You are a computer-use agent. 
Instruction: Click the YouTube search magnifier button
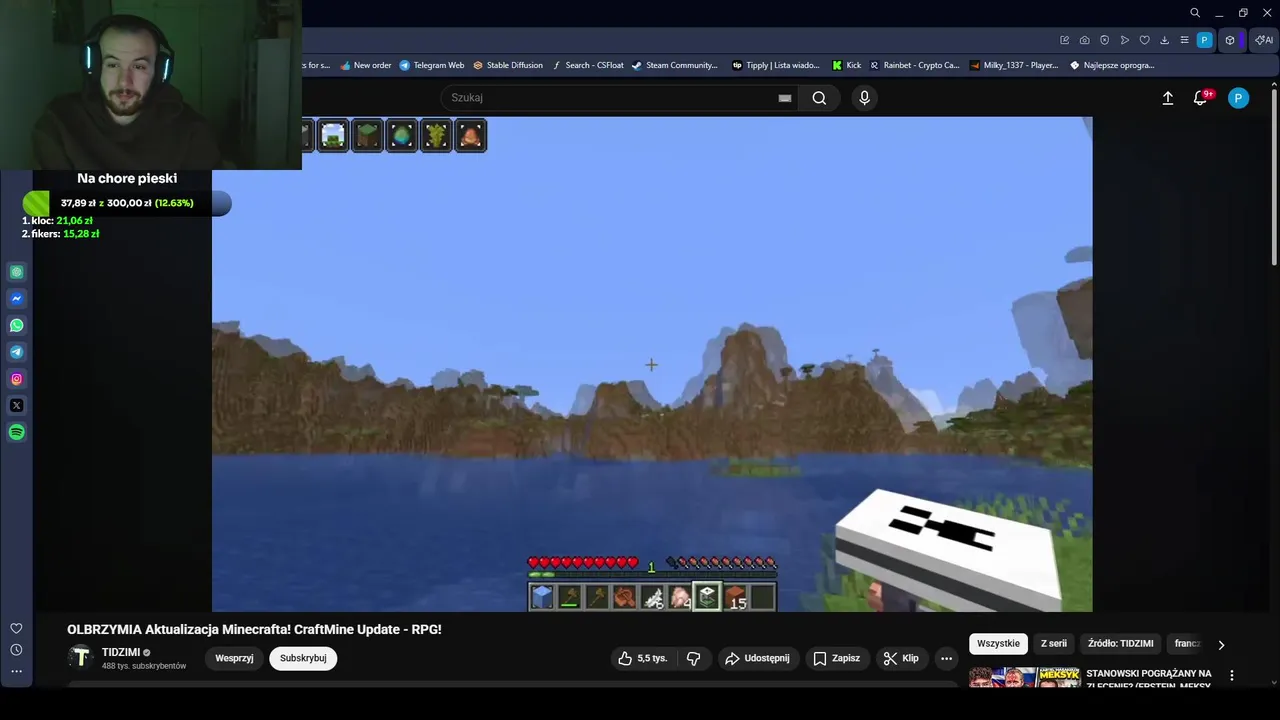pyautogui.click(x=819, y=98)
